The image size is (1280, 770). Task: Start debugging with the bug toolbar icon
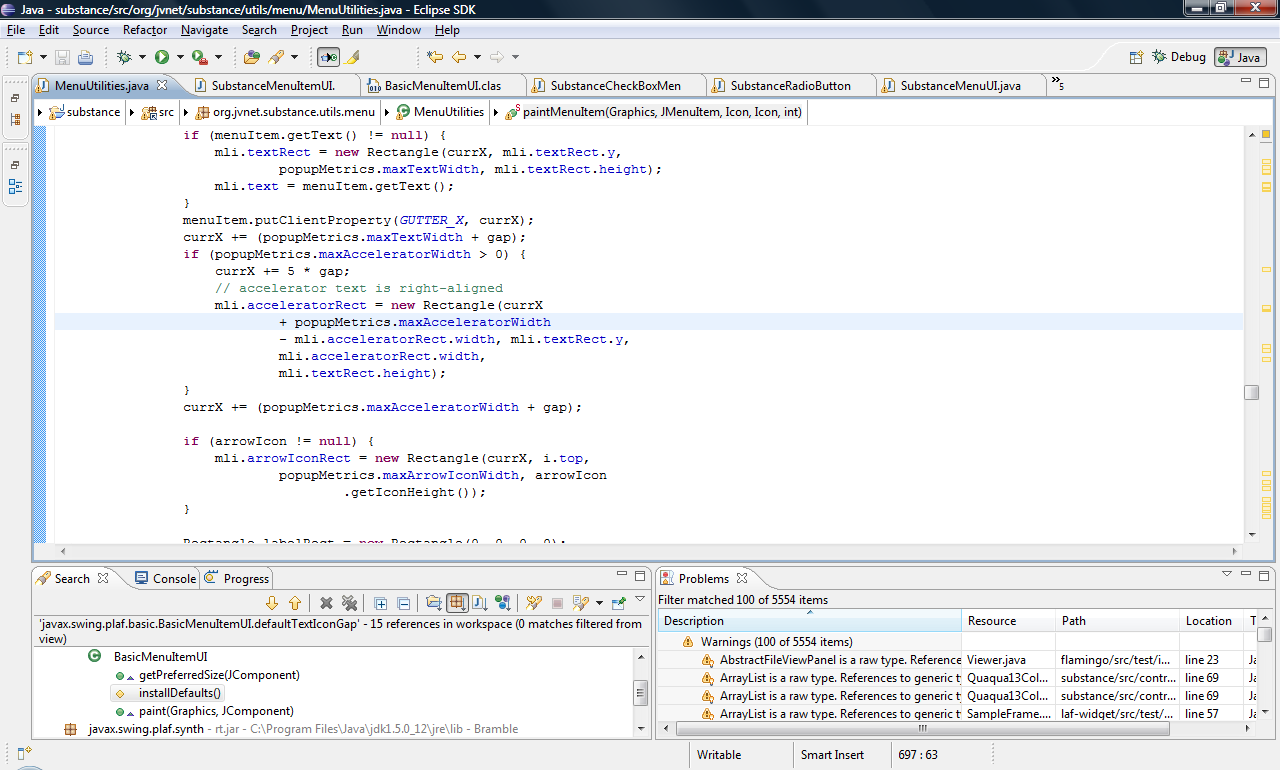(123, 57)
